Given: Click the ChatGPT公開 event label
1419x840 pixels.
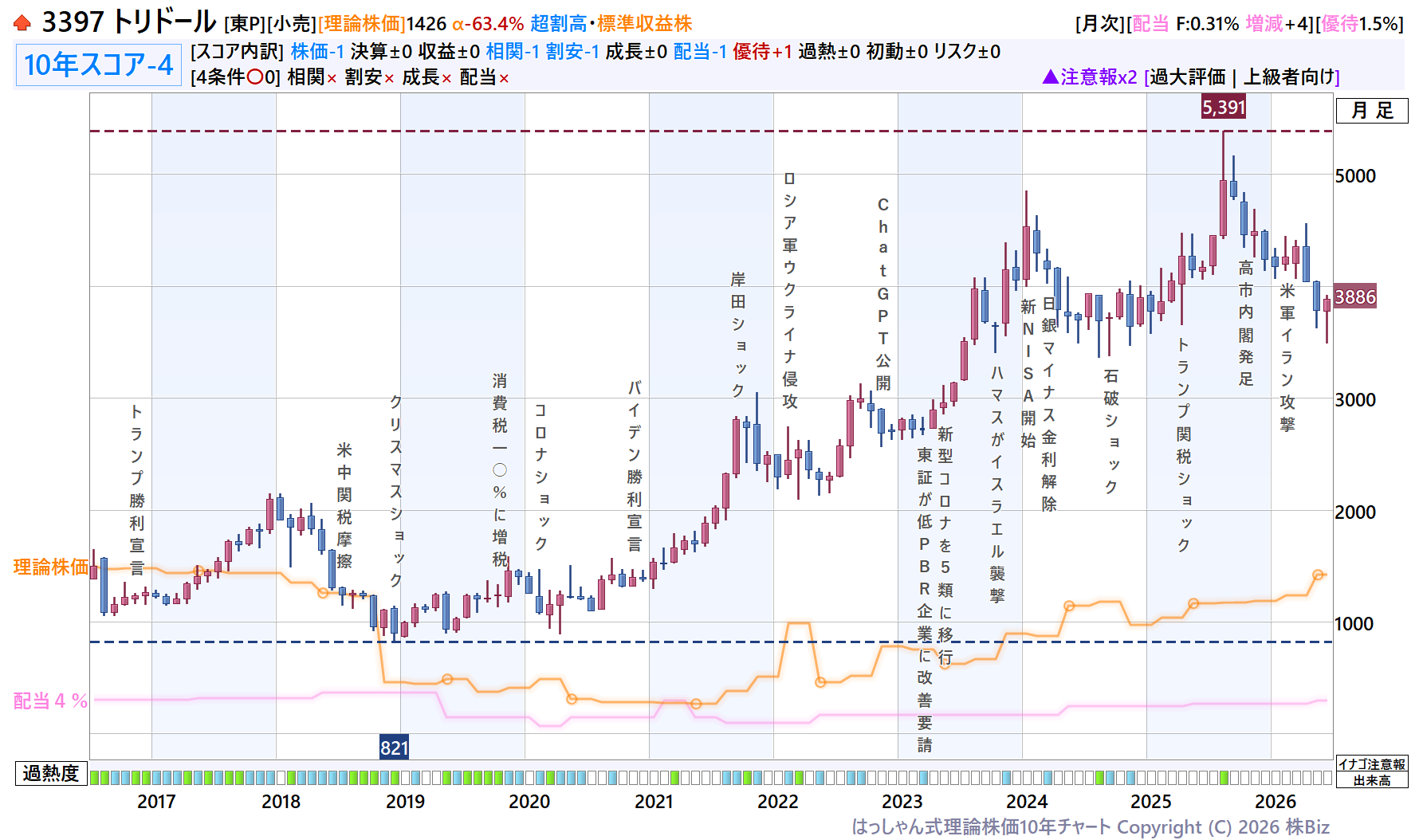Looking at the screenshot, I should pyautogui.click(x=883, y=294).
